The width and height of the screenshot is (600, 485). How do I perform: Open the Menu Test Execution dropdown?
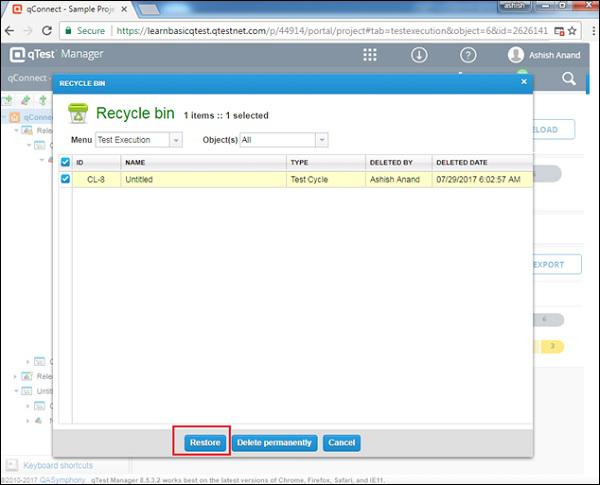[x=139, y=140]
